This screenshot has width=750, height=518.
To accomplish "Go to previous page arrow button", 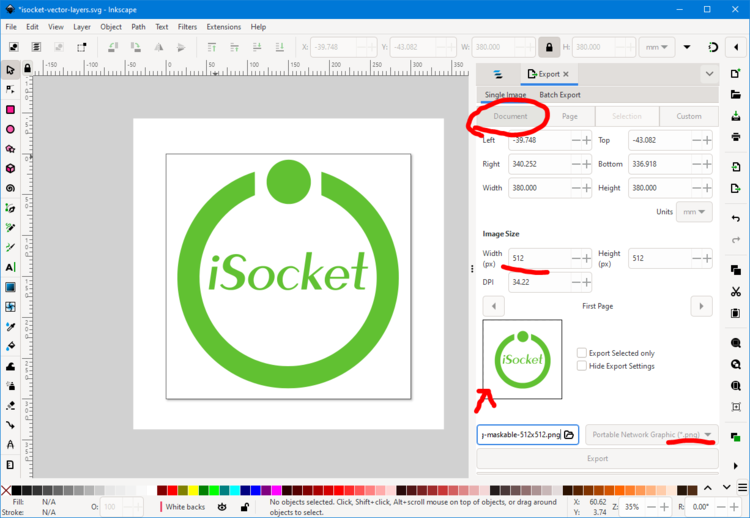I will tap(494, 306).
